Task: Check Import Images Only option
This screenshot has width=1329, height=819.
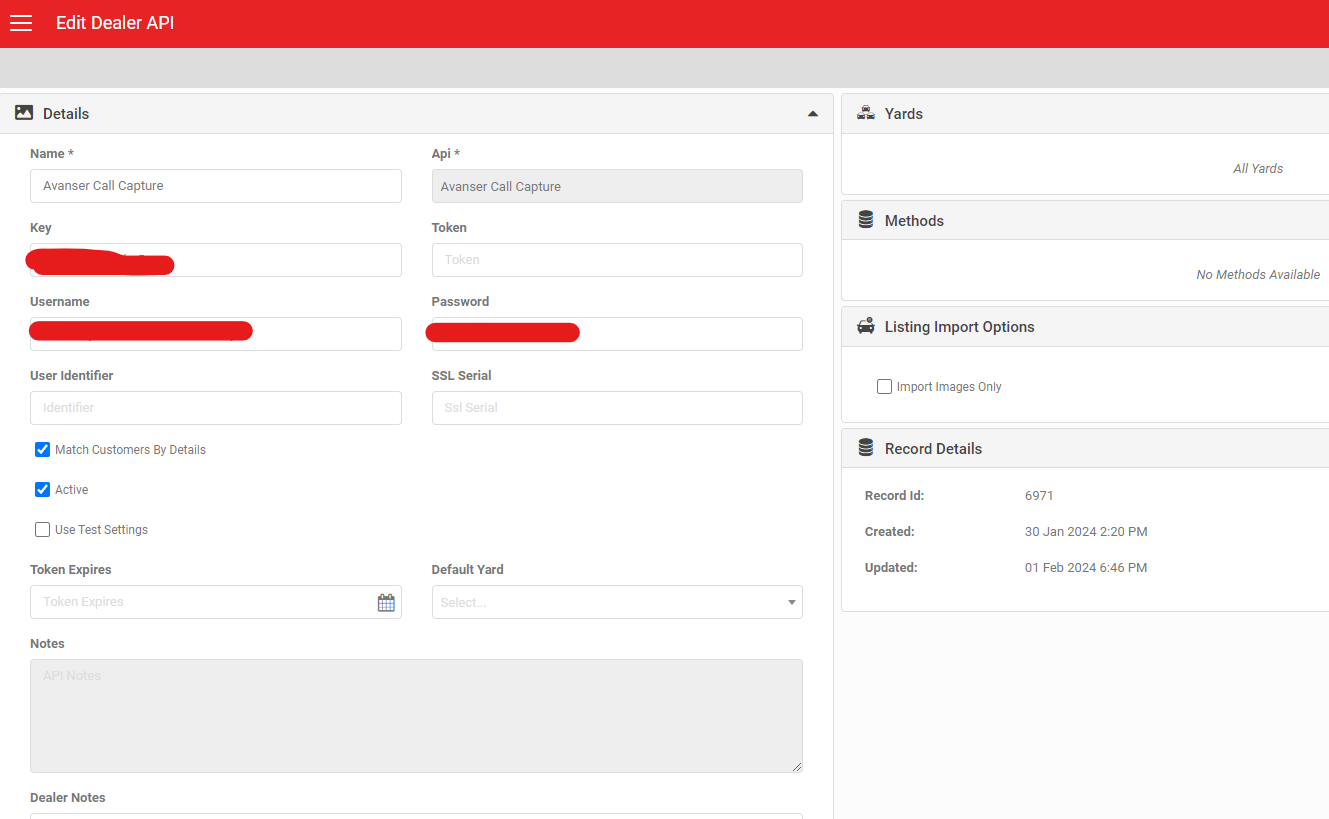Action: (884, 386)
